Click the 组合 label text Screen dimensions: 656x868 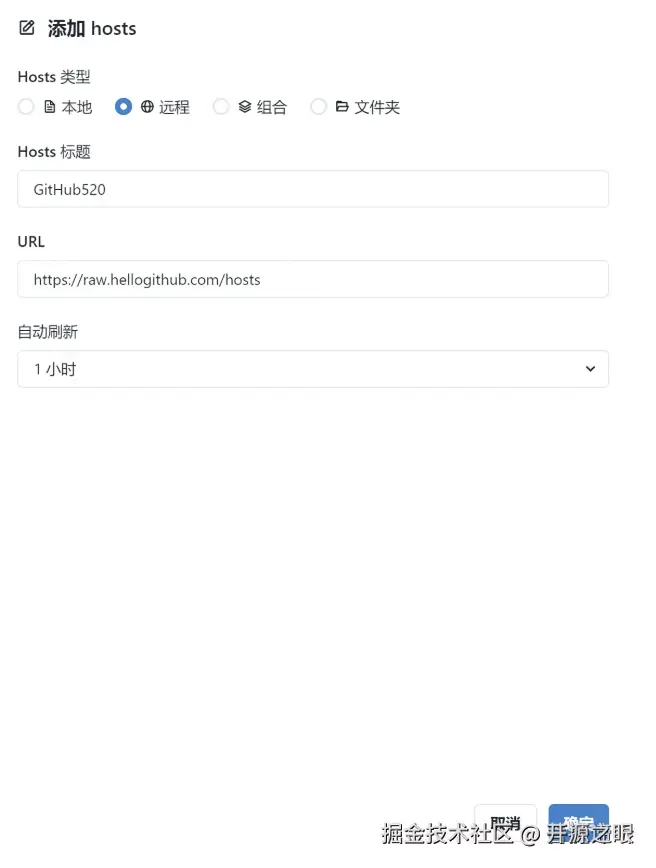[272, 107]
